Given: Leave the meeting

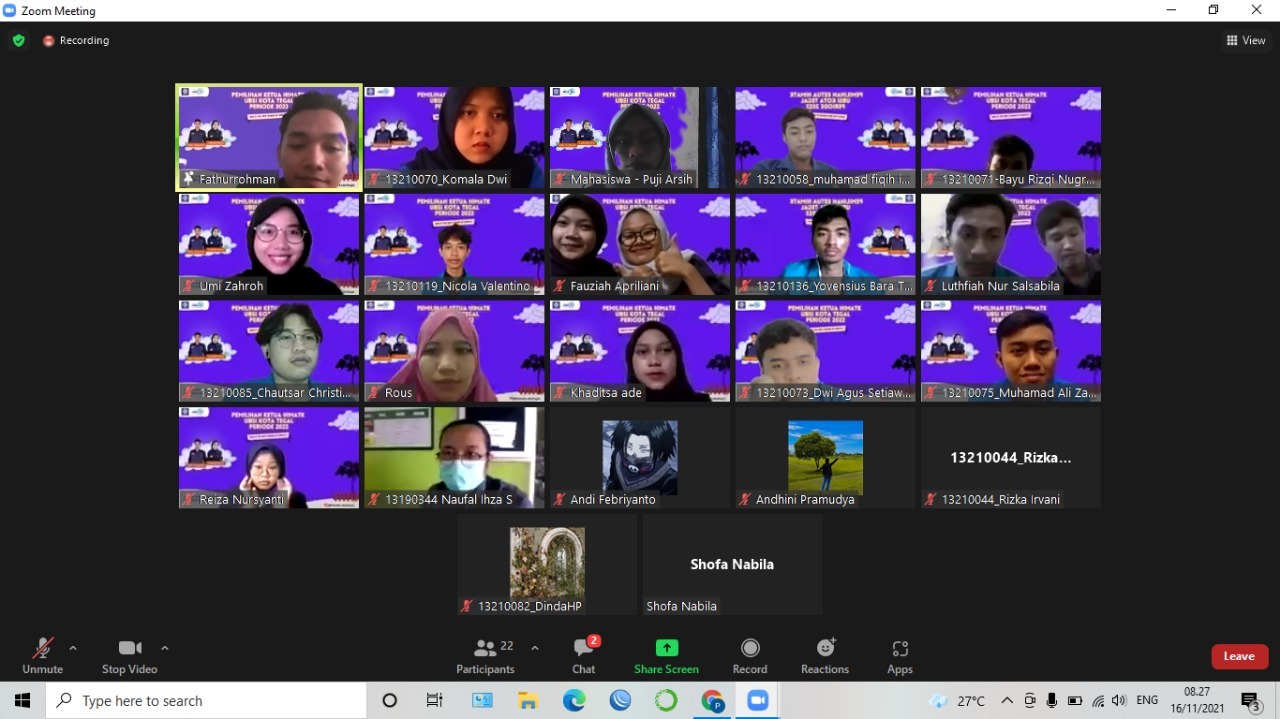Looking at the screenshot, I should pyautogui.click(x=1239, y=656).
